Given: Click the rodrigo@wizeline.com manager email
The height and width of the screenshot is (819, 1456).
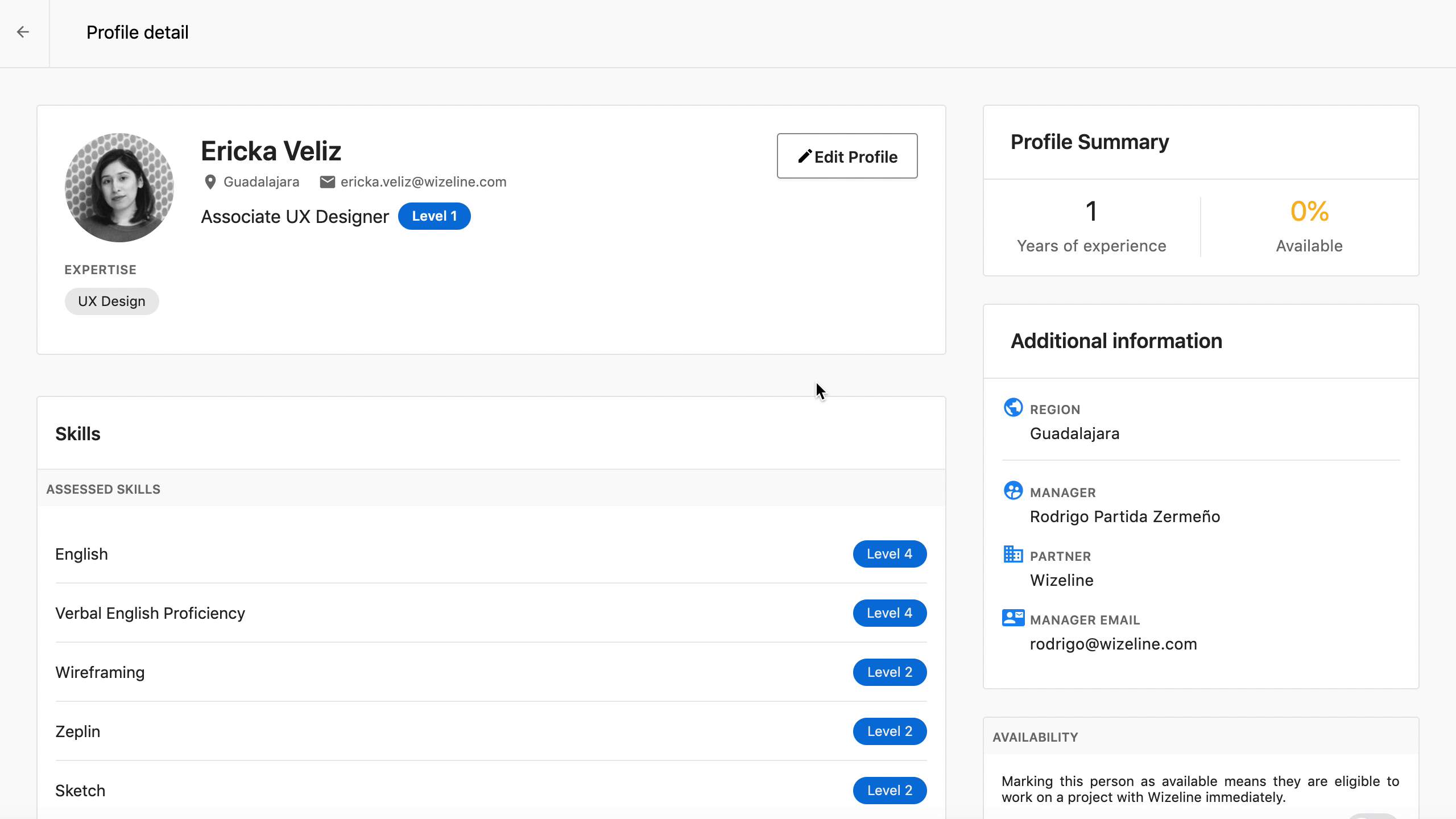Looking at the screenshot, I should (1113, 644).
